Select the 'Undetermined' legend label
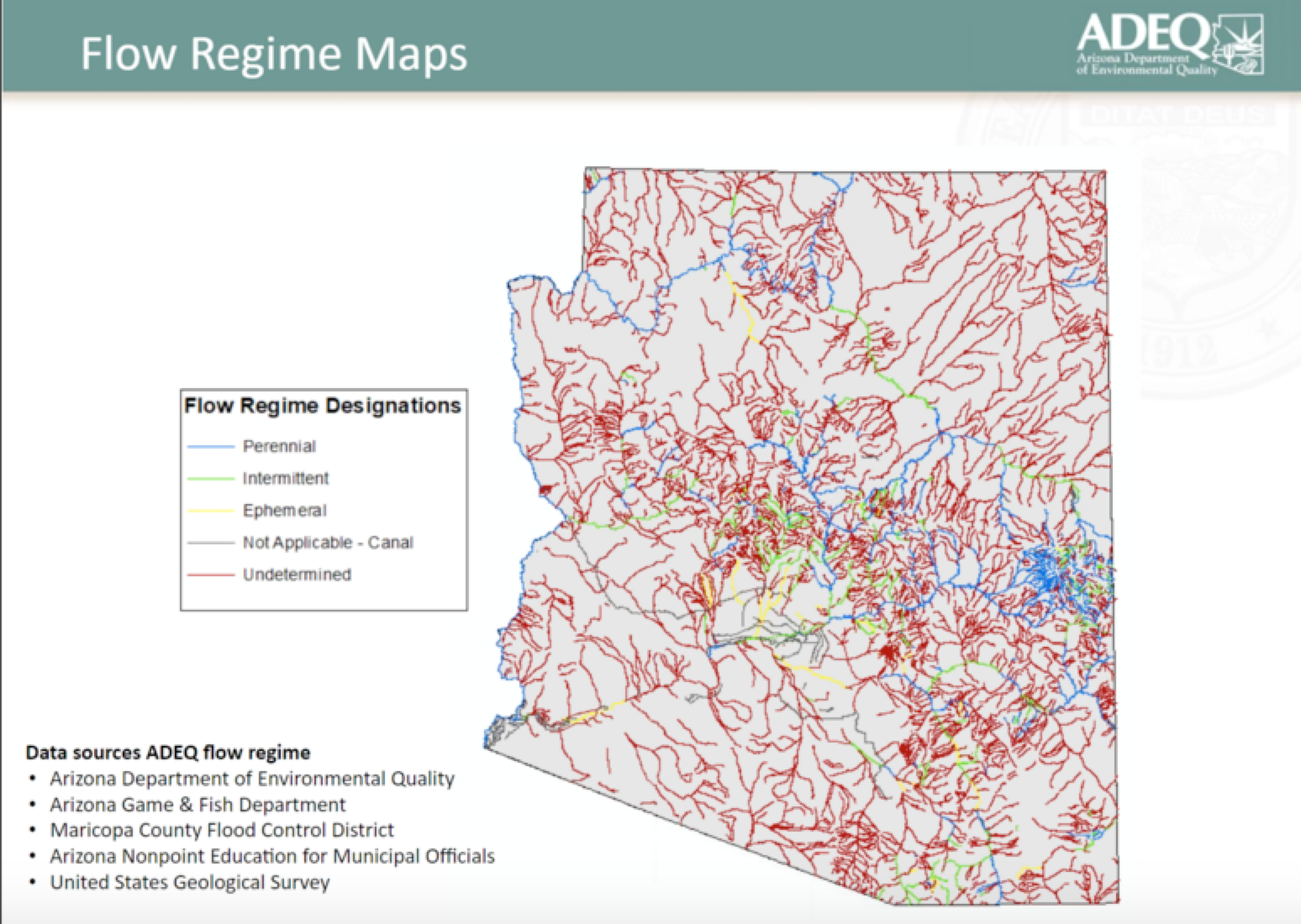 (297, 575)
